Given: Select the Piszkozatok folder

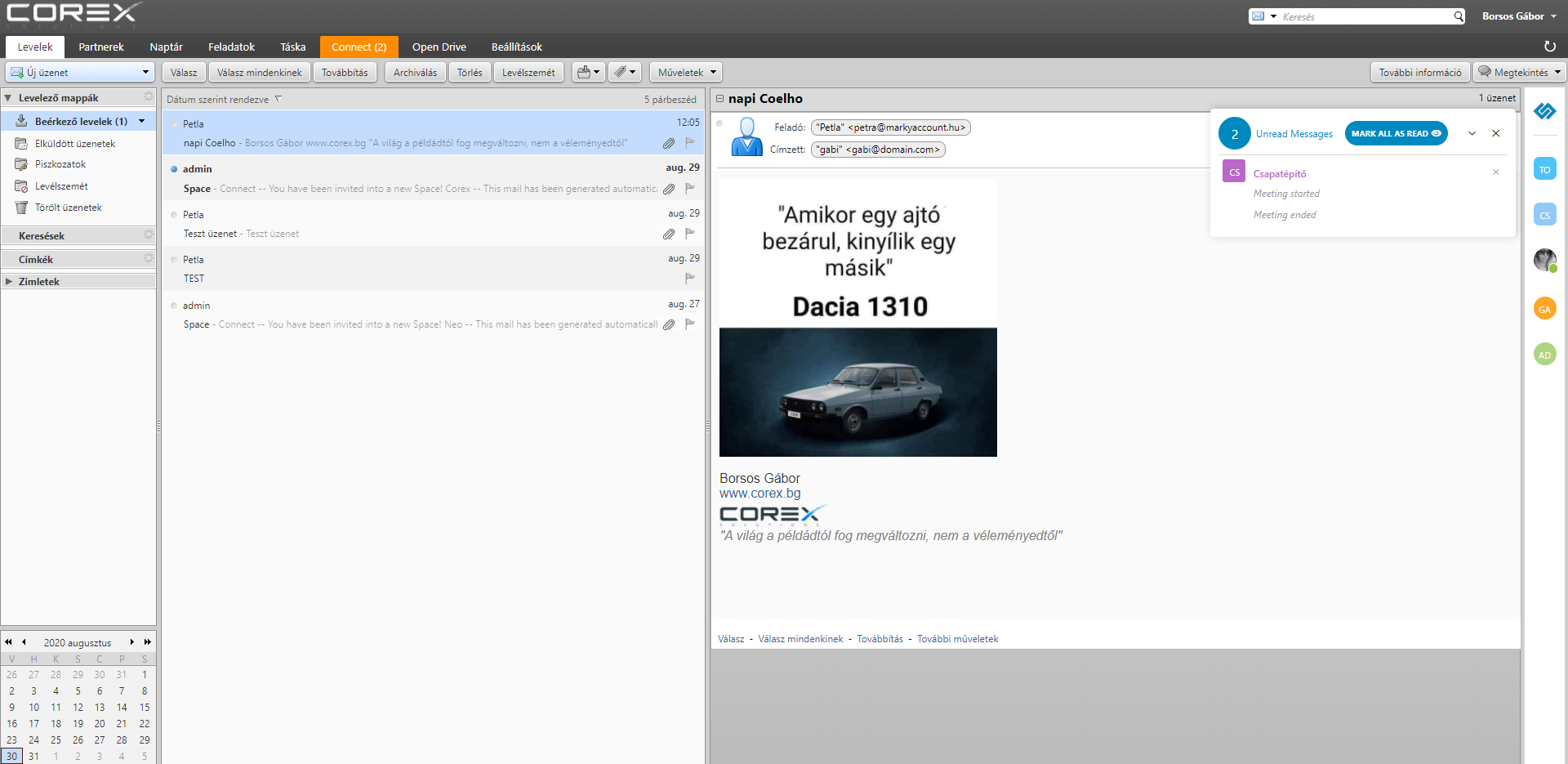Looking at the screenshot, I should 60,164.
